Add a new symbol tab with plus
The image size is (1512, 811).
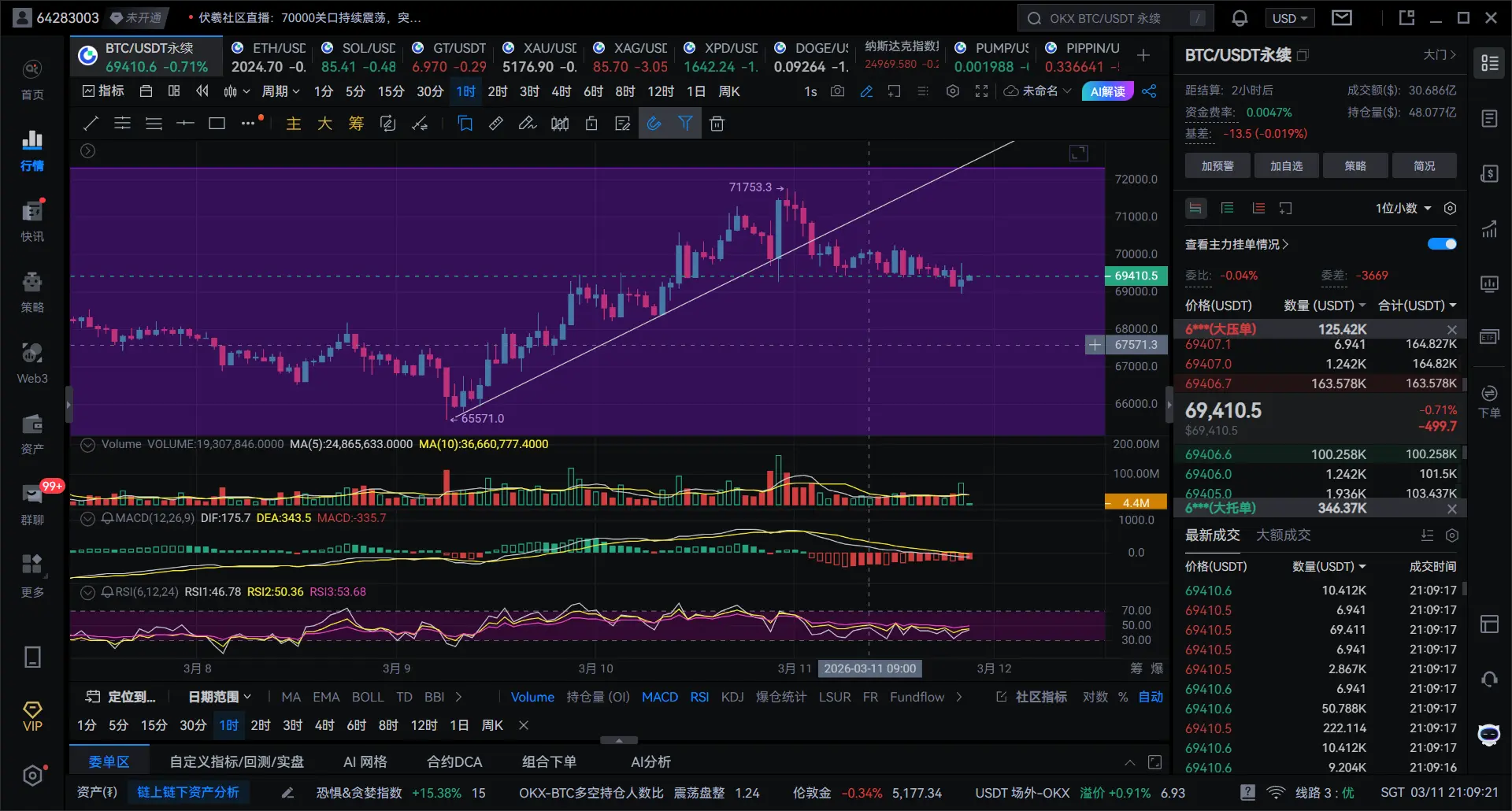tap(1143, 55)
